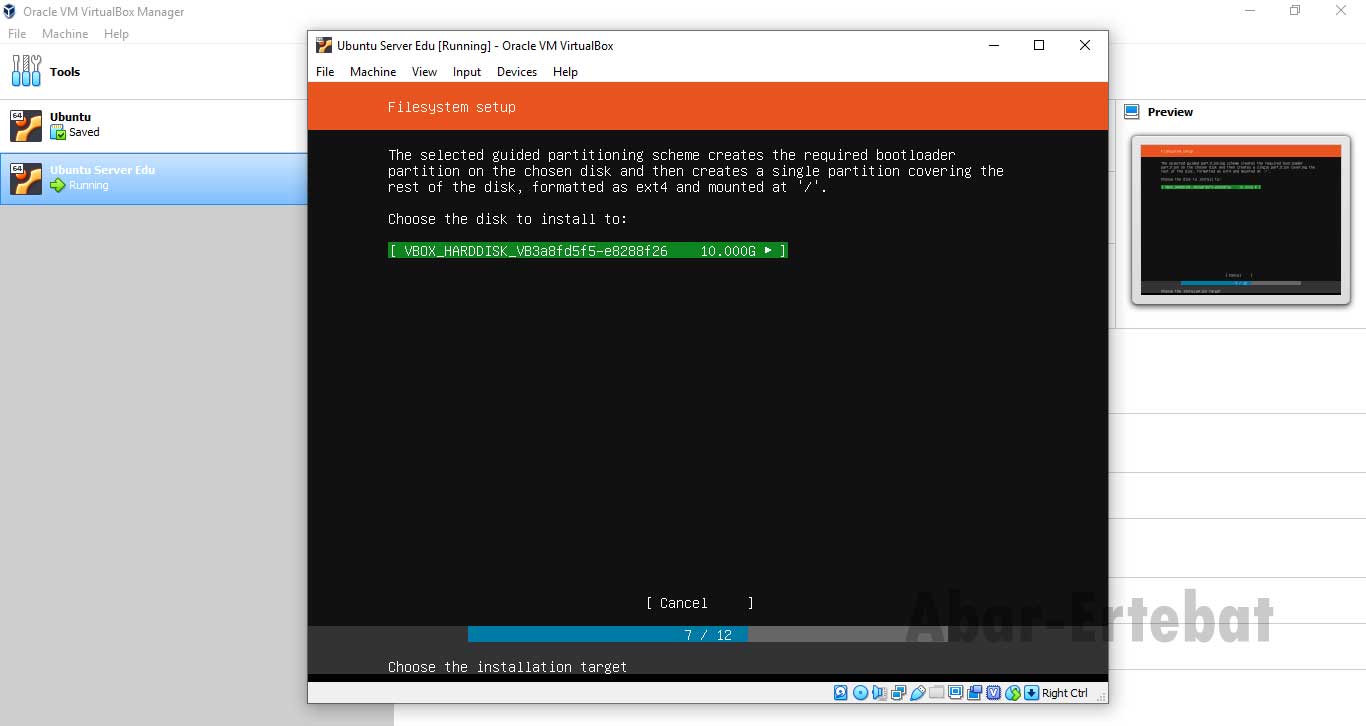The width and height of the screenshot is (1366, 726).
Task: Click the display monitor icon in VM status bar
Action: [955, 692]
